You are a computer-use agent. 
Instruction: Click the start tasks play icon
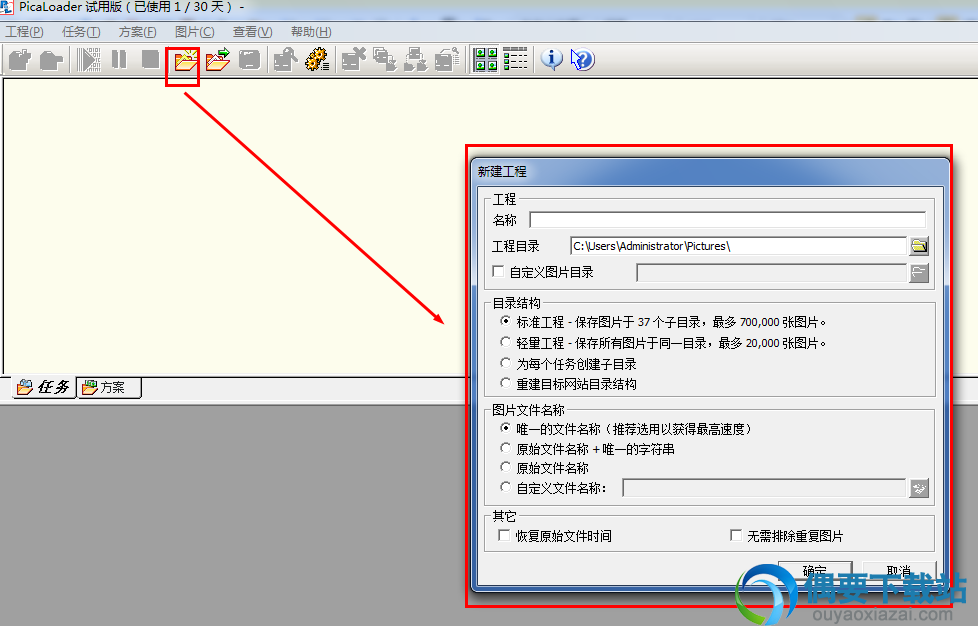click(89, 60)
